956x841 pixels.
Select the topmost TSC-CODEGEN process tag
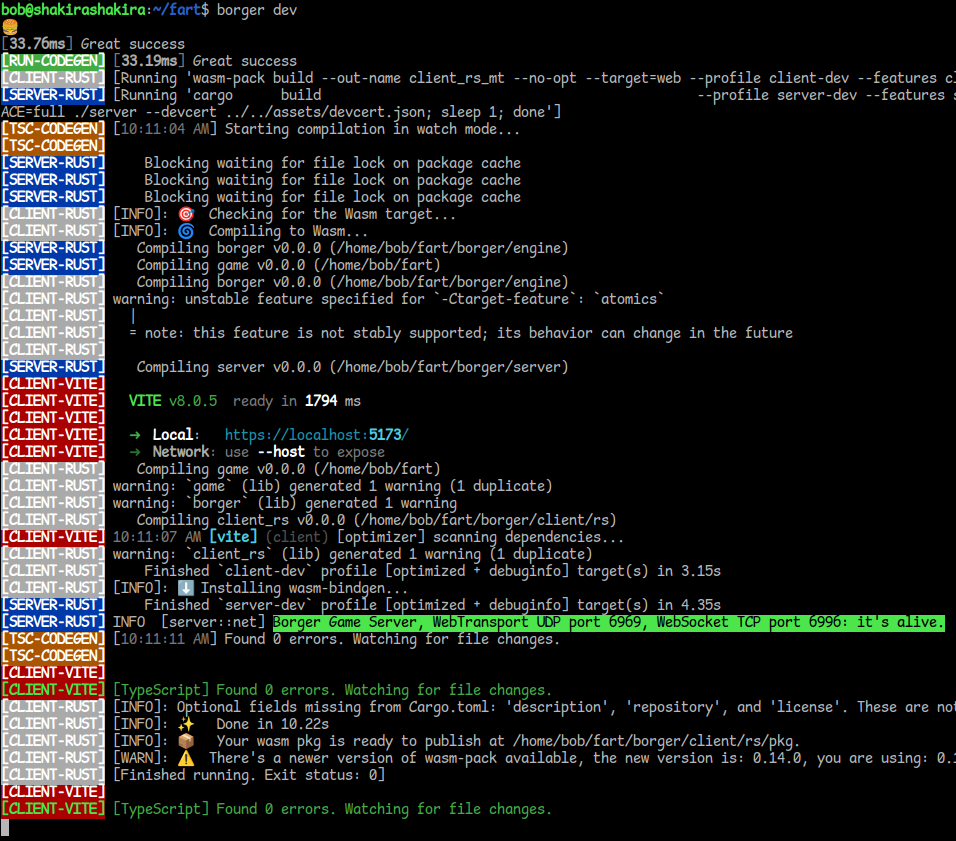(53, 128)
